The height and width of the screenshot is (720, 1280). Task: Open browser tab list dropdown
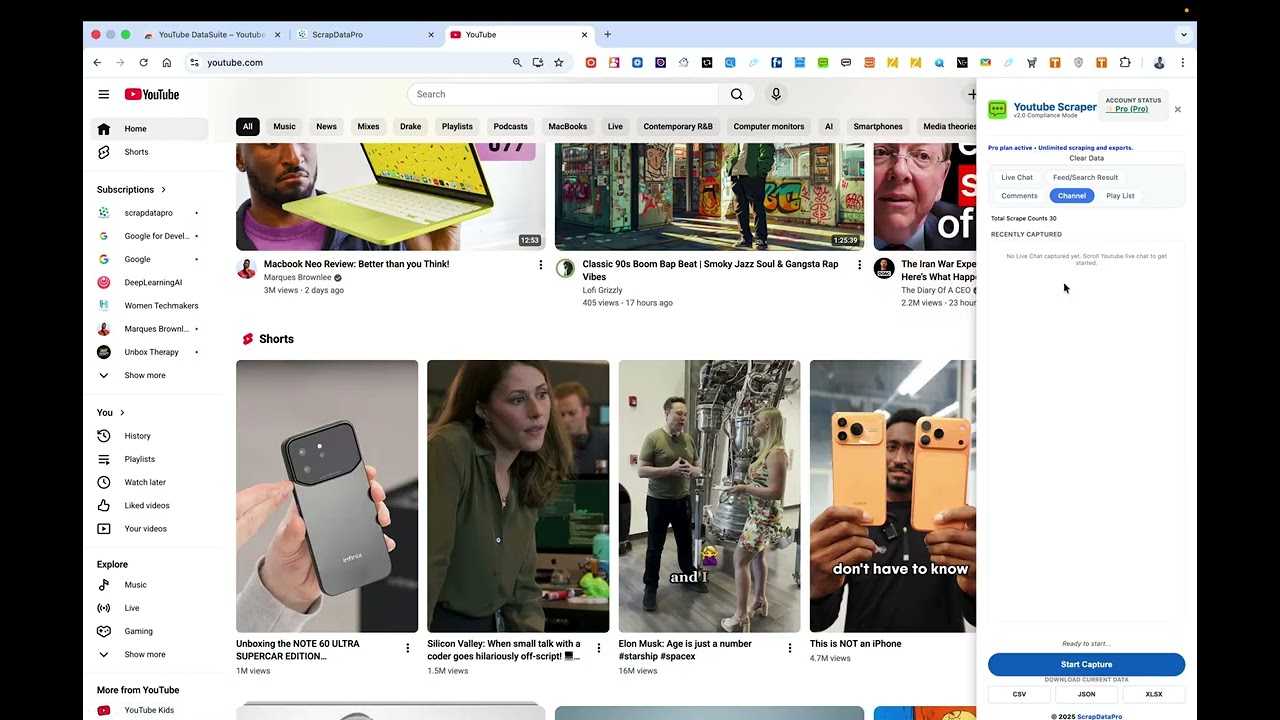pyautogui.click(x=1183, y=34)
